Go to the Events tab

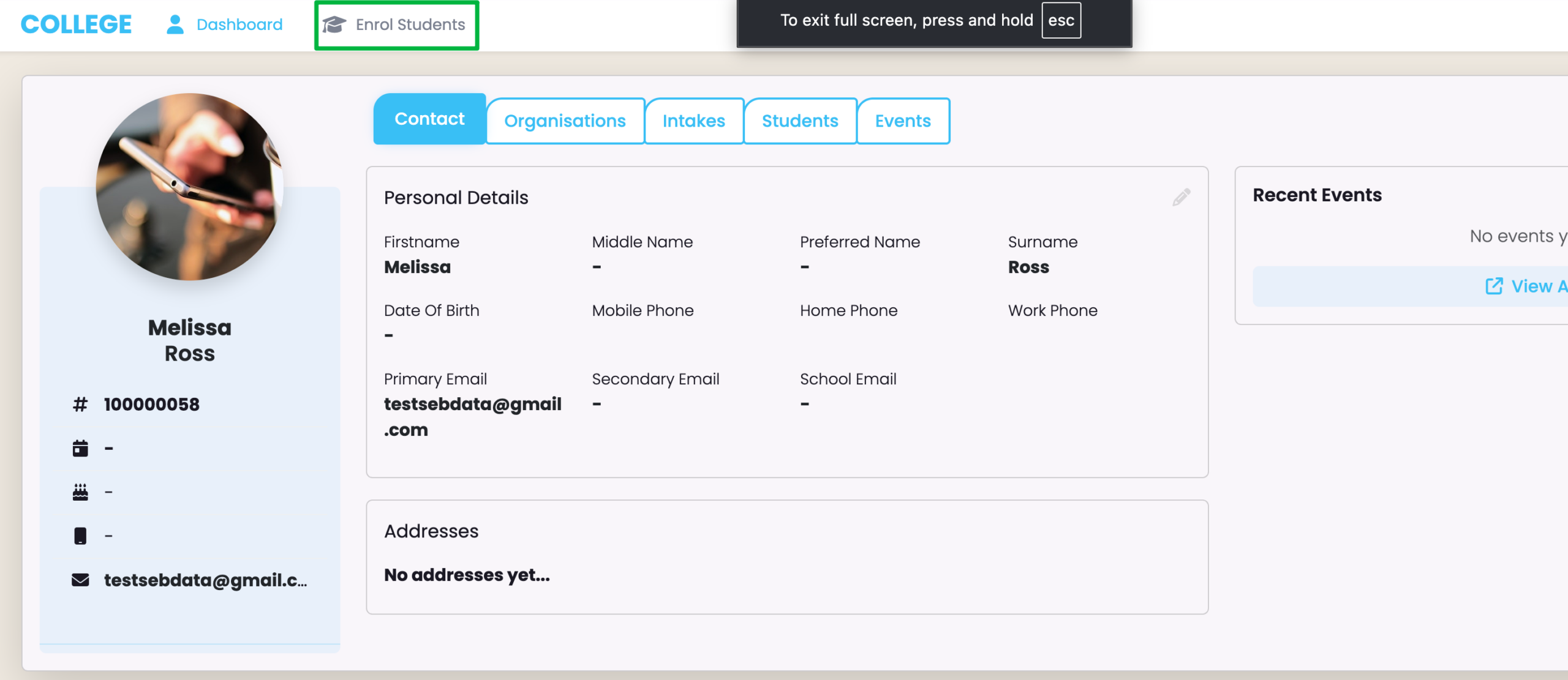(903, 121)
